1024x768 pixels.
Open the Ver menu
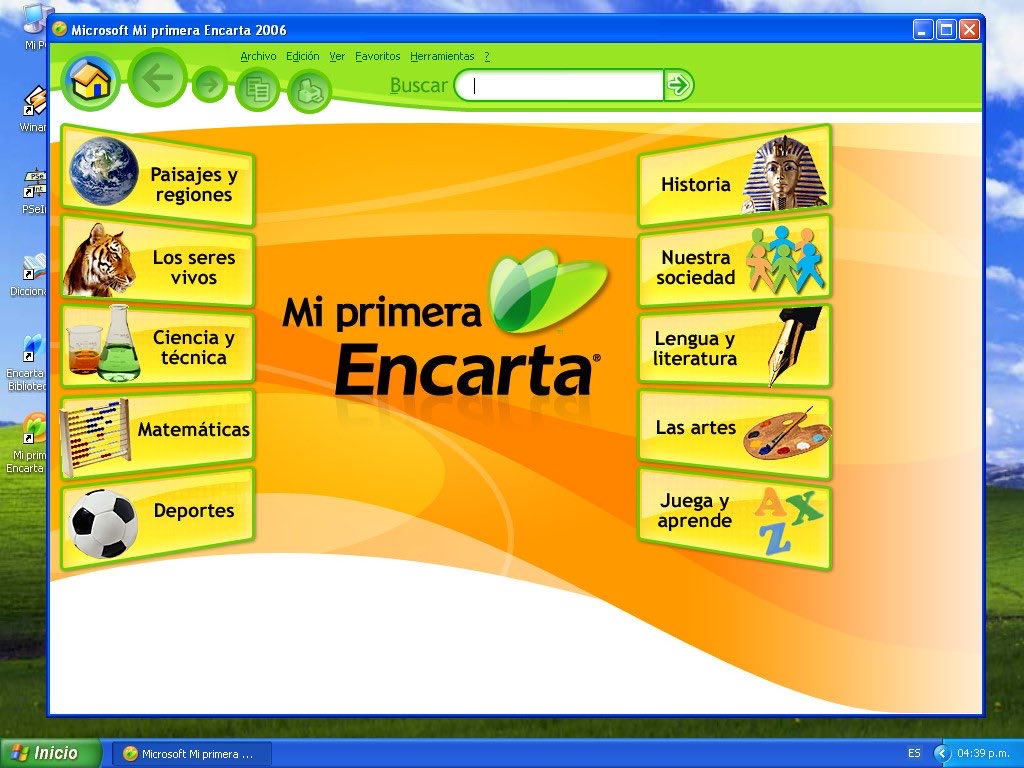[337, 56]
